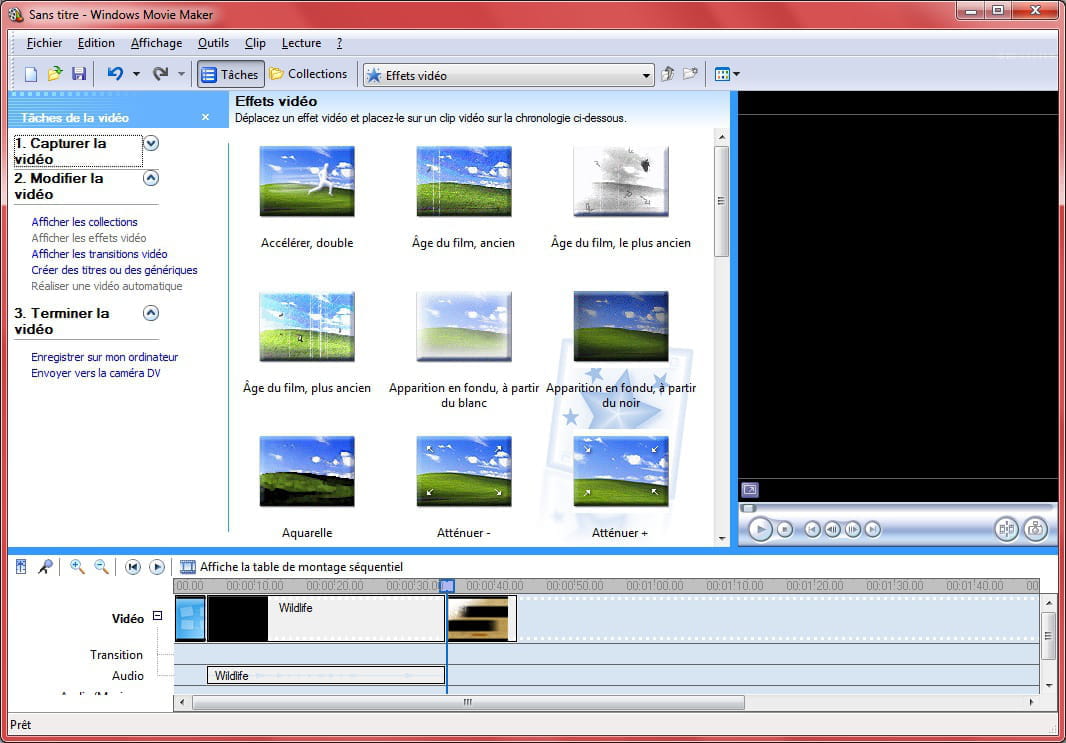Undo the last action
Screen dimensions: 1066x743
coord(115,73)
